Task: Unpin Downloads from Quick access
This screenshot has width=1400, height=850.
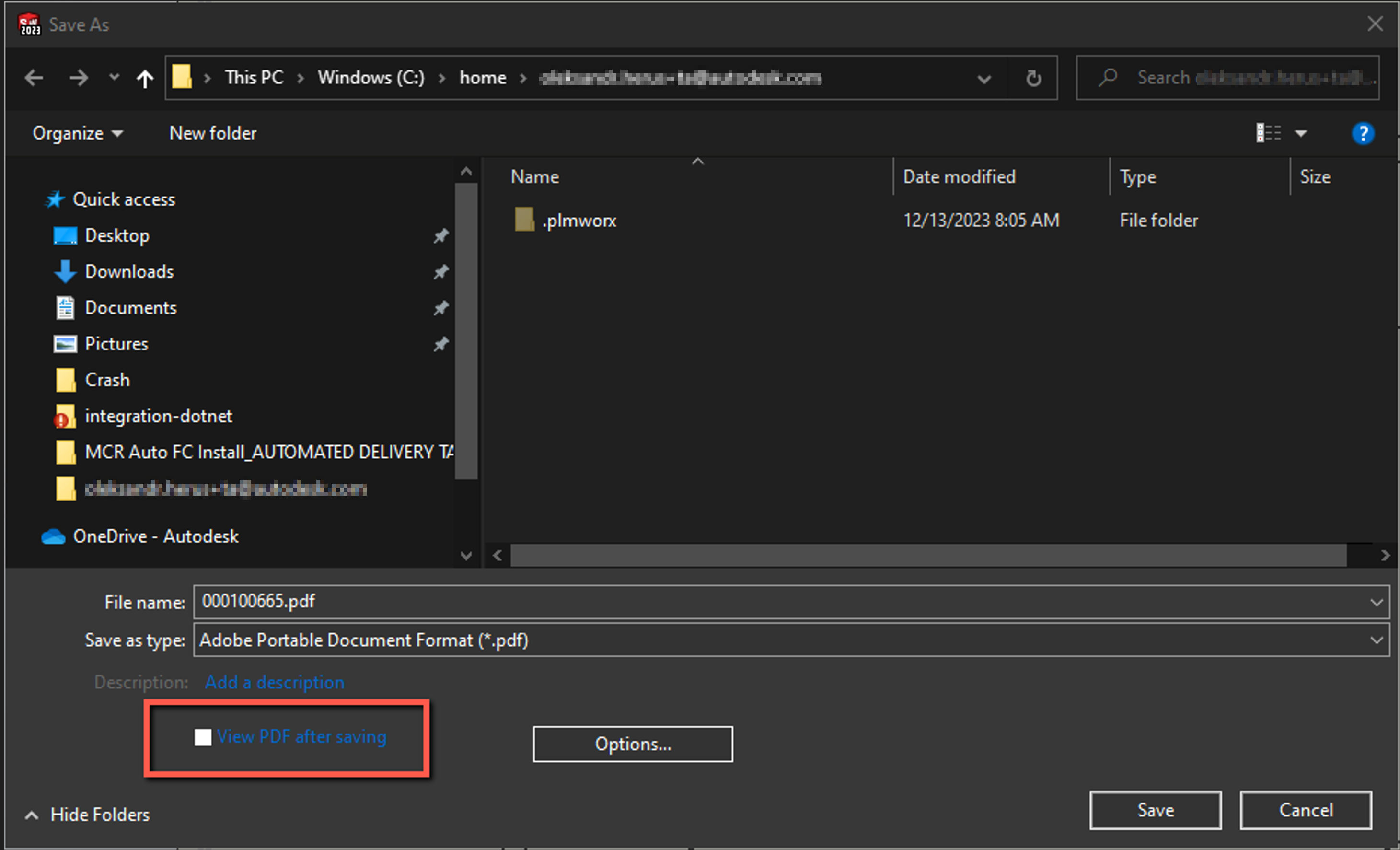Action: [441, 272]
